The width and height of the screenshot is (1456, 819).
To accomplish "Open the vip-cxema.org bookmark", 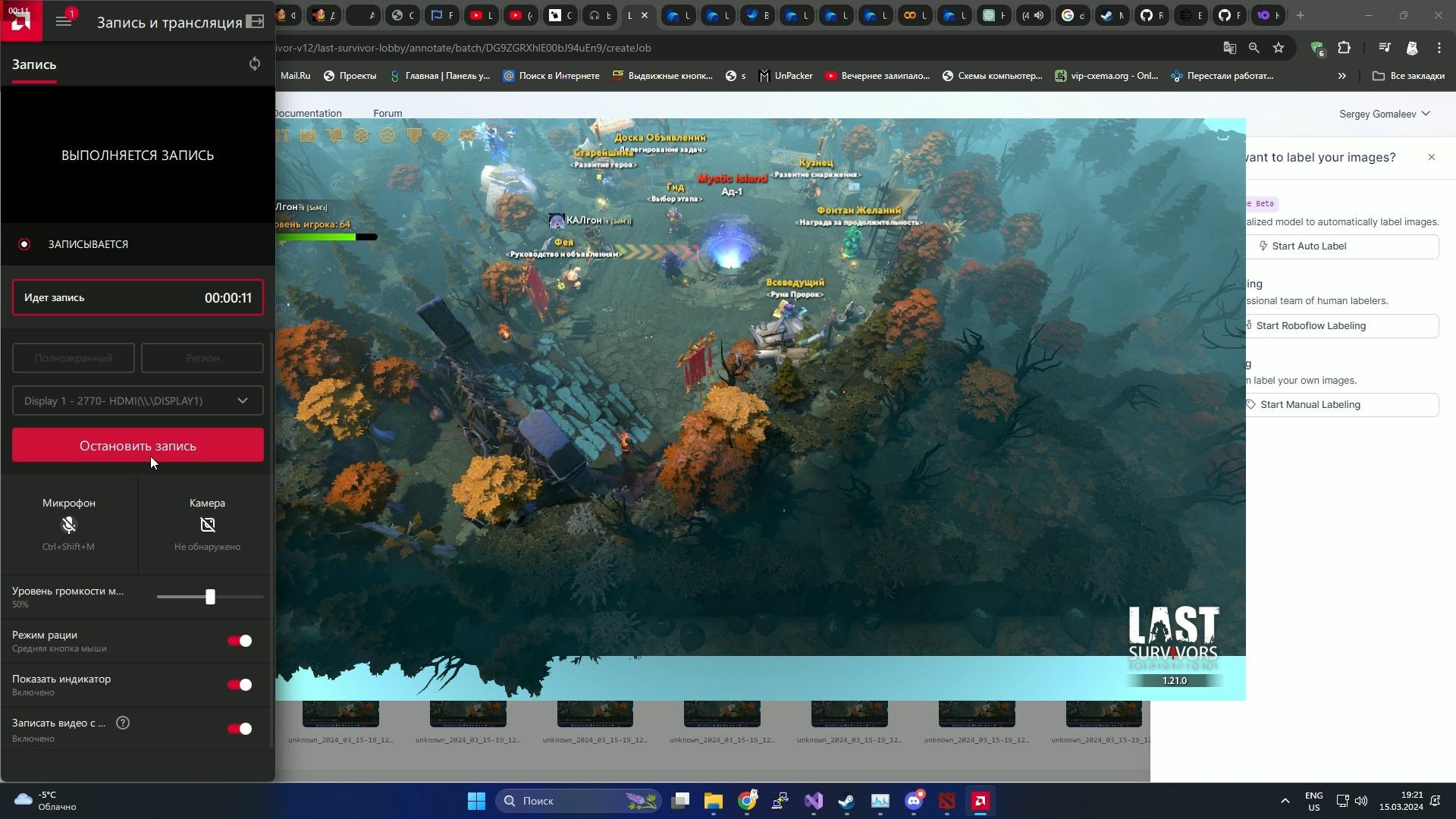I will click(x=1106, y=76).
